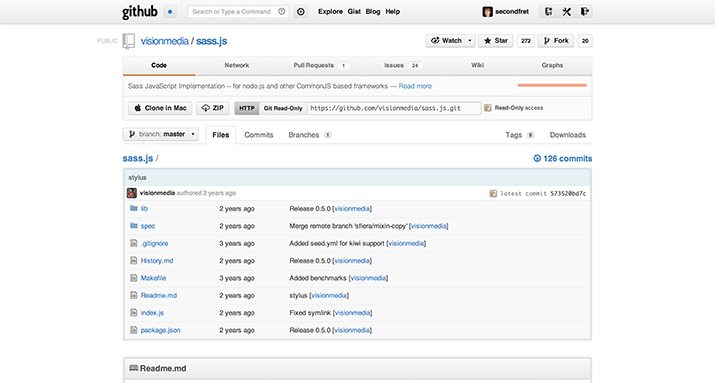Switch to the Network tab

tap(237, 65)
